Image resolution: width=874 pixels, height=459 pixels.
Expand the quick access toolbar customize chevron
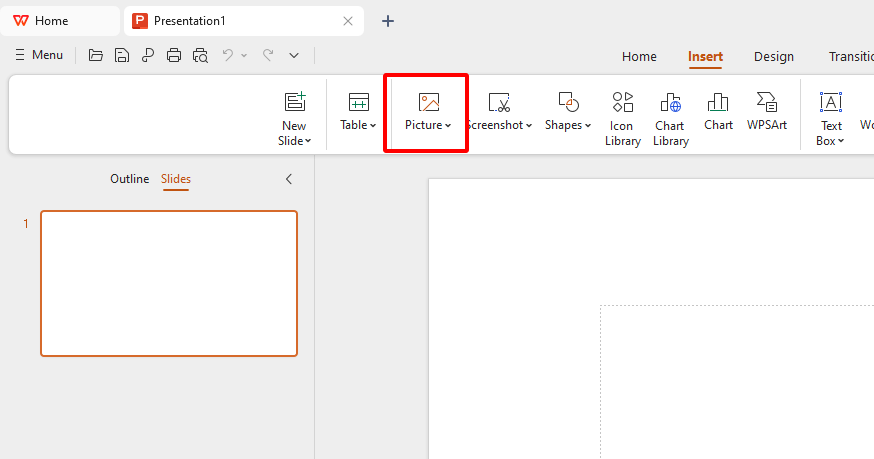(x=294, y=55)
